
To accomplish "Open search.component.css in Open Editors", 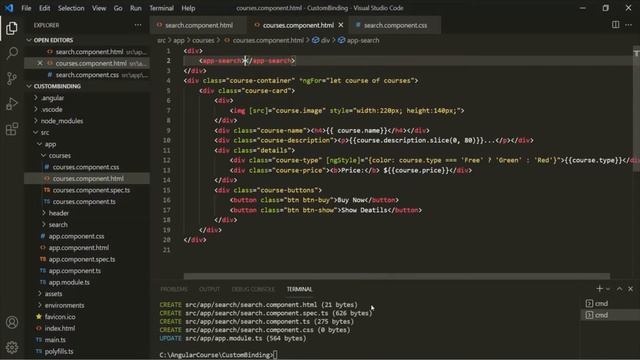I will (87, 75).
